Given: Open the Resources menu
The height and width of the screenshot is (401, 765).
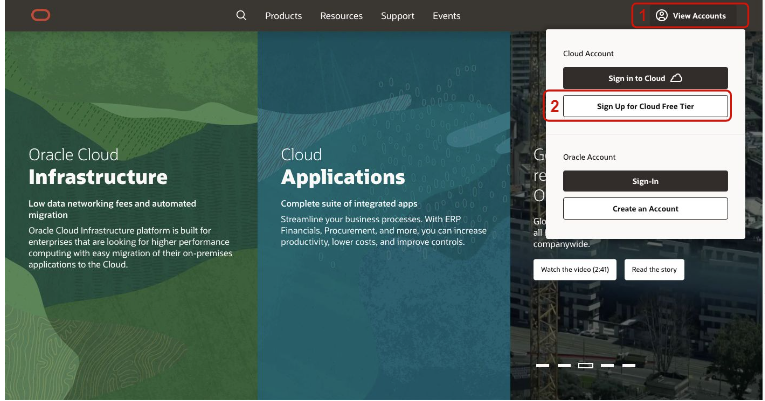Looking at the screenshot, I should 342,16.
